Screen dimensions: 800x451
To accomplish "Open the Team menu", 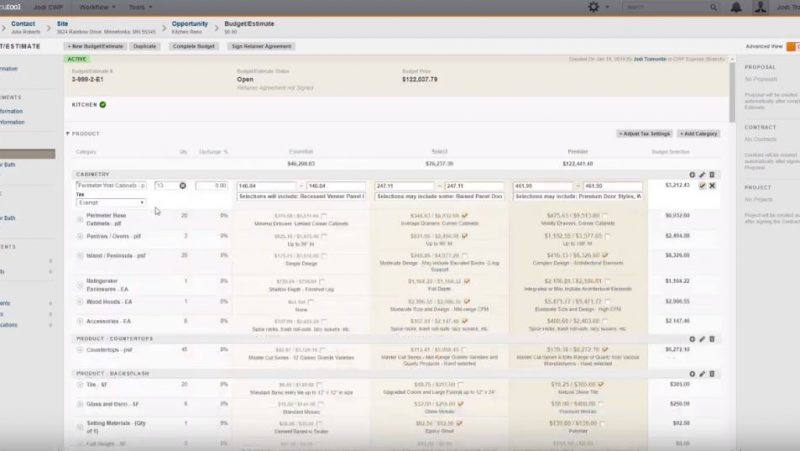I will pos(142,7).
